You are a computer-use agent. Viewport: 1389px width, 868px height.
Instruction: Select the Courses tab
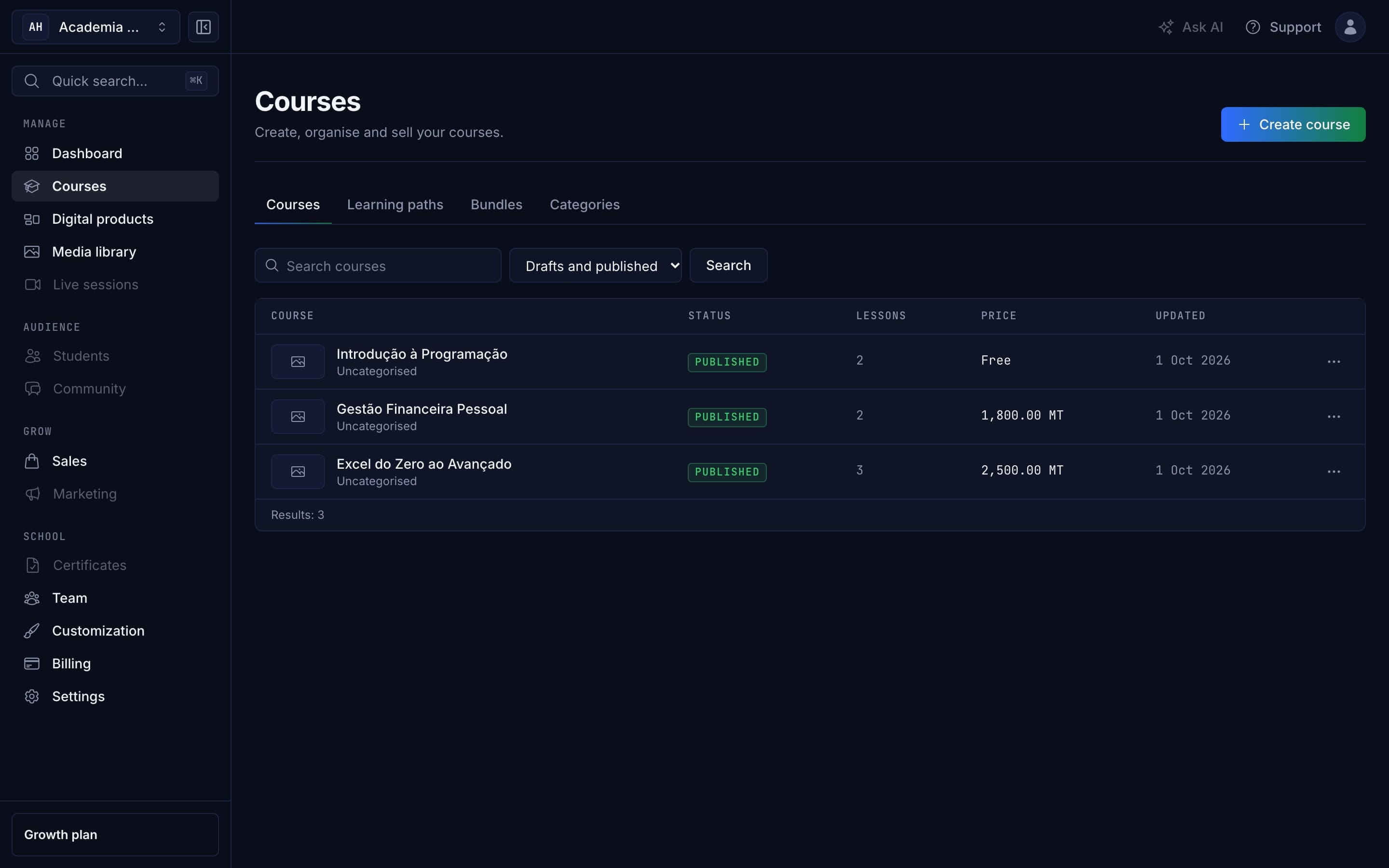click(x=293, y=205)
